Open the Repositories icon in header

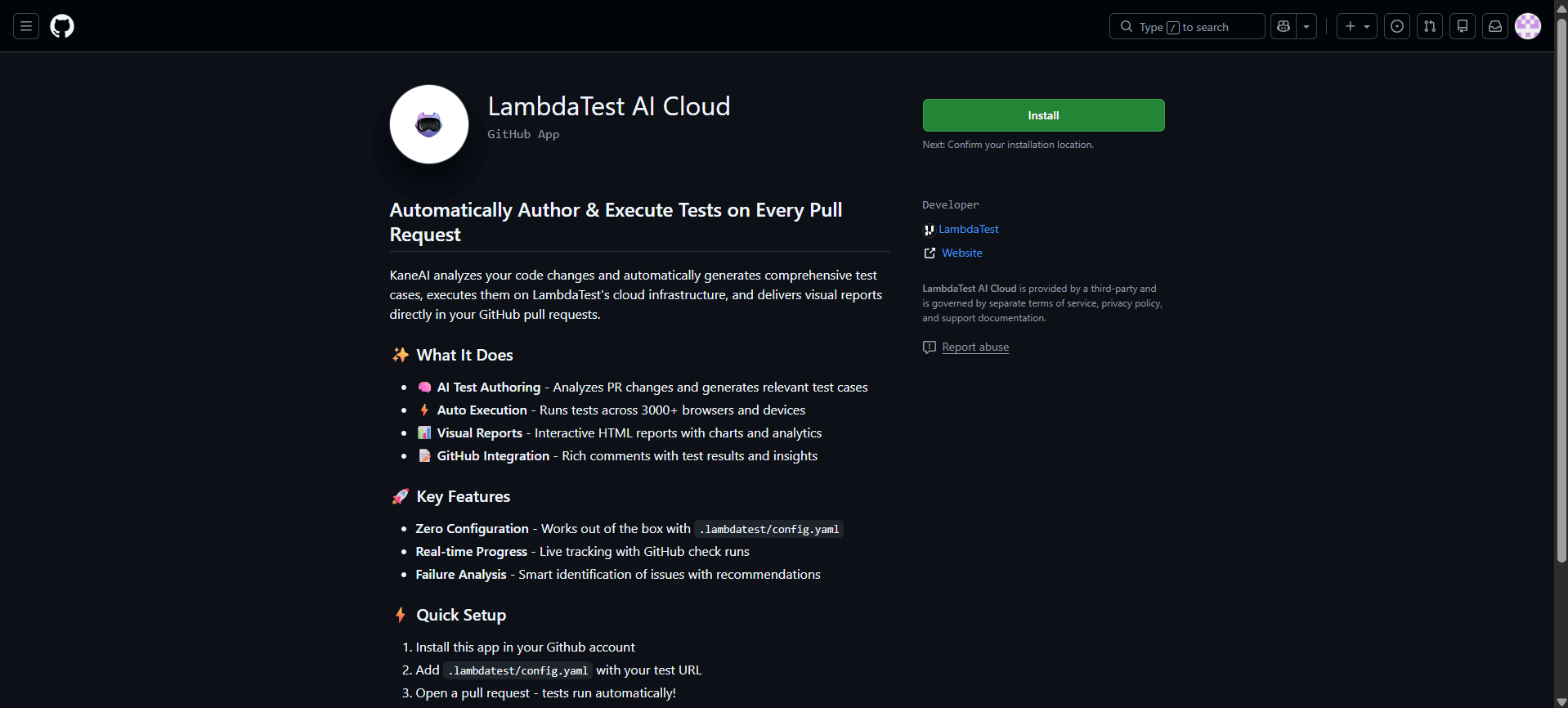tap(1463, 26)
